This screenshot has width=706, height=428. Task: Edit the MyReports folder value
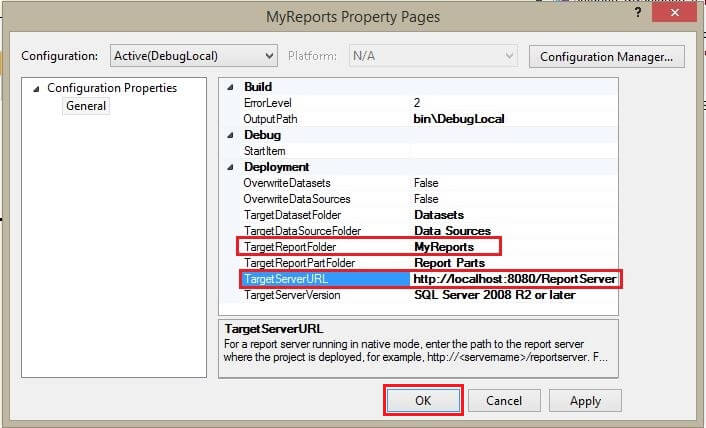coord(444,247)
